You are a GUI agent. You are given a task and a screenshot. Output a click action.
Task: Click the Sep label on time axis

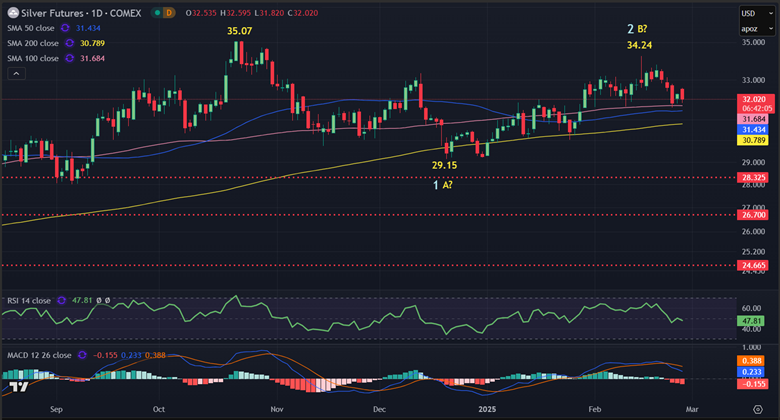[56, 409]
